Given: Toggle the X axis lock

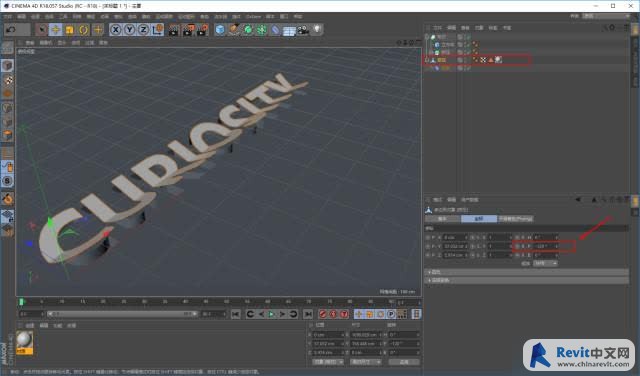Looking at the screenshot, I should tap(116, 29).
